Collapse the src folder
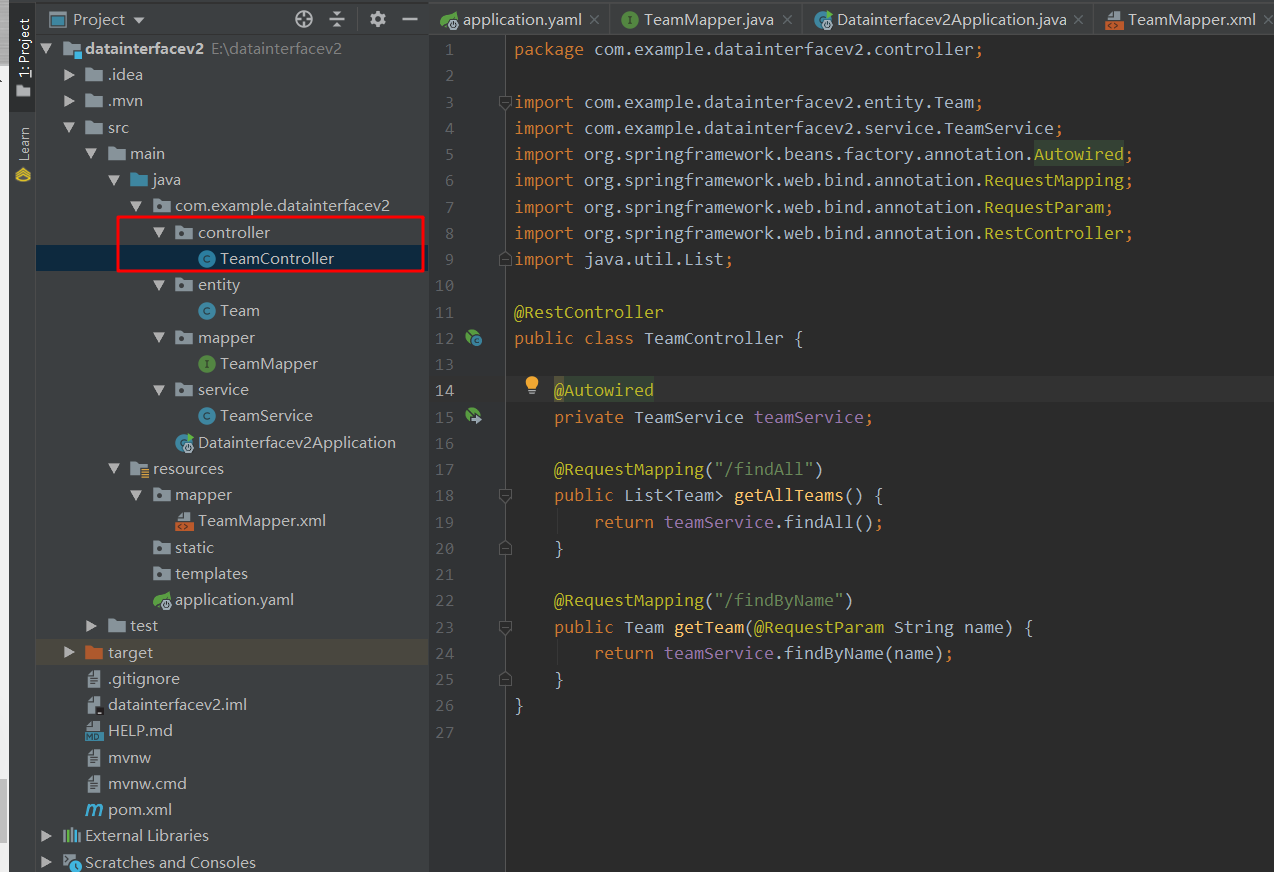This screenshot has width=1274, height=872. click(69, 127)
